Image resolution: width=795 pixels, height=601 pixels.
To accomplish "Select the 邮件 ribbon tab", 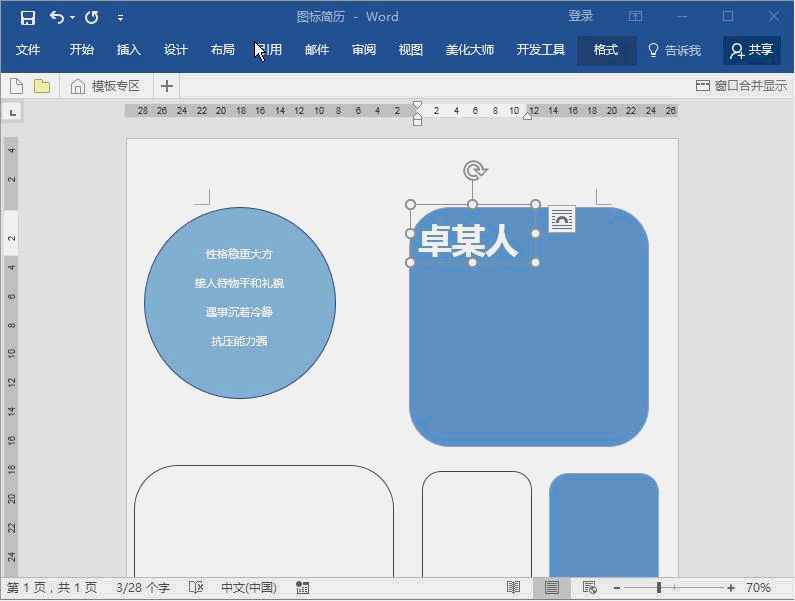I will [317, 50].
